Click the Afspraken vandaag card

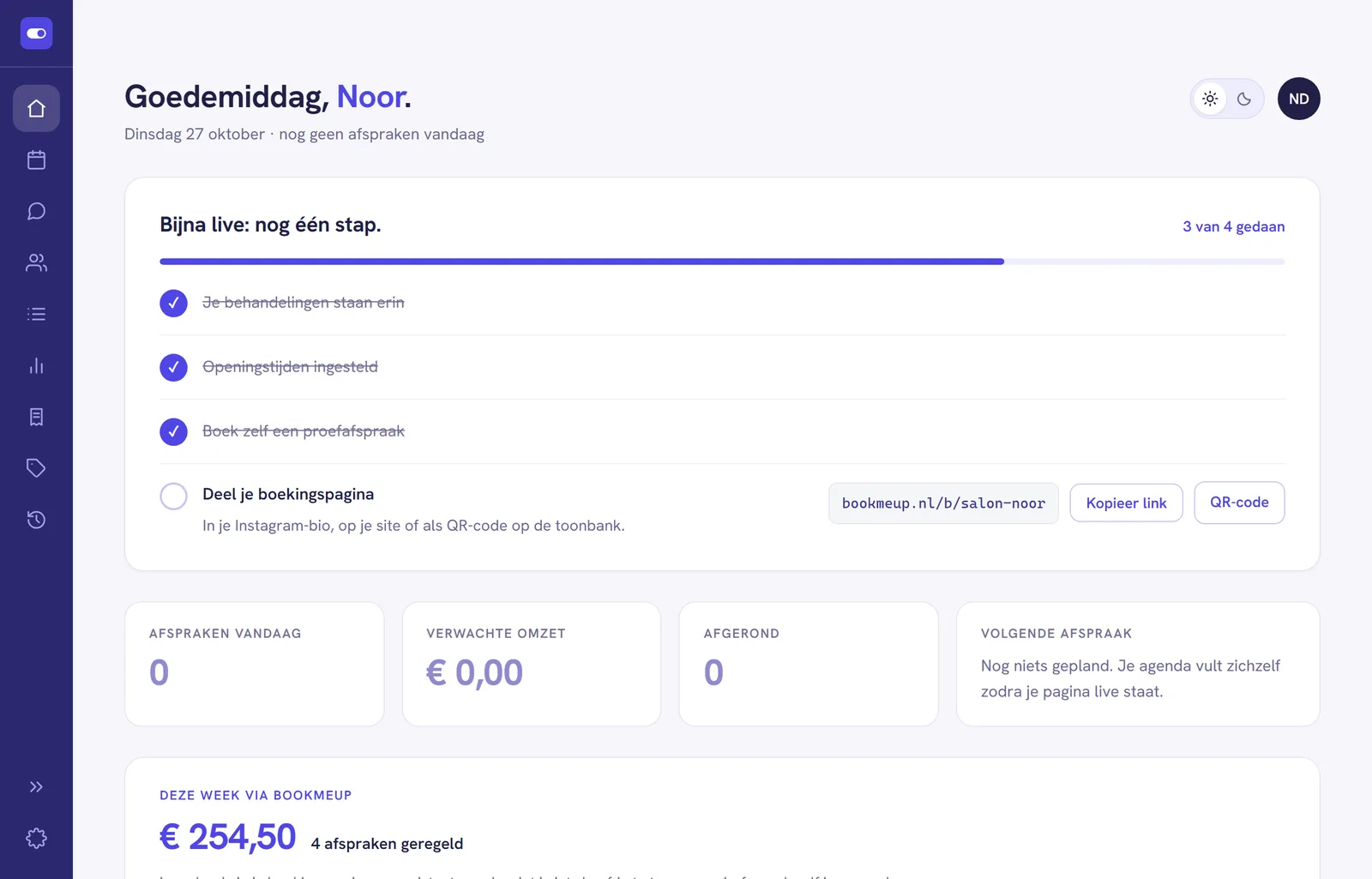[x=255, y=664]
